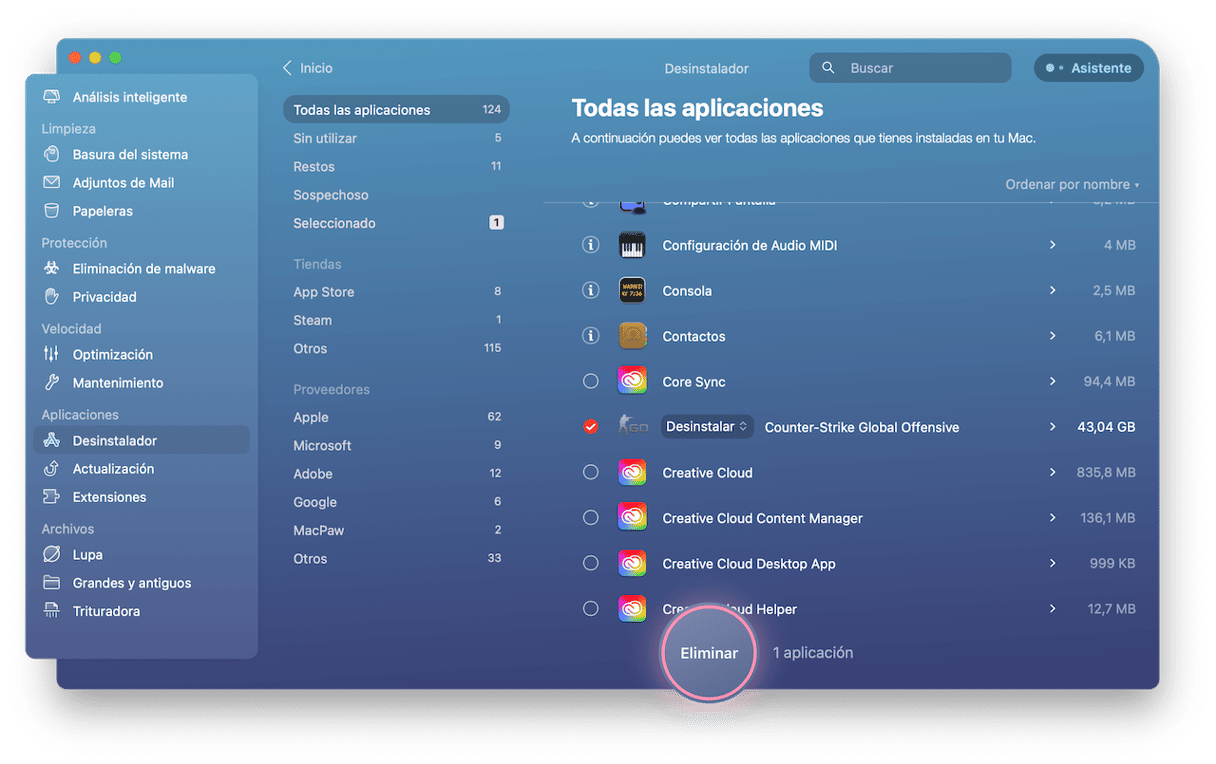The width and height of the screenshot is (1216, 764).
Task: Click the Buscar search field
Action: click(x=910, y=68)
